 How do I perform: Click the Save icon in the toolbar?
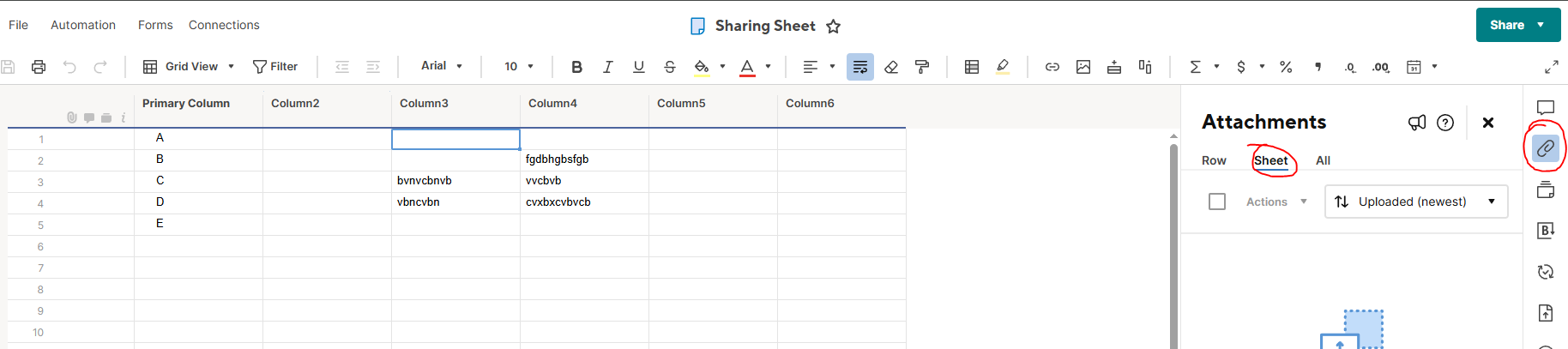(x=8, y=67)
